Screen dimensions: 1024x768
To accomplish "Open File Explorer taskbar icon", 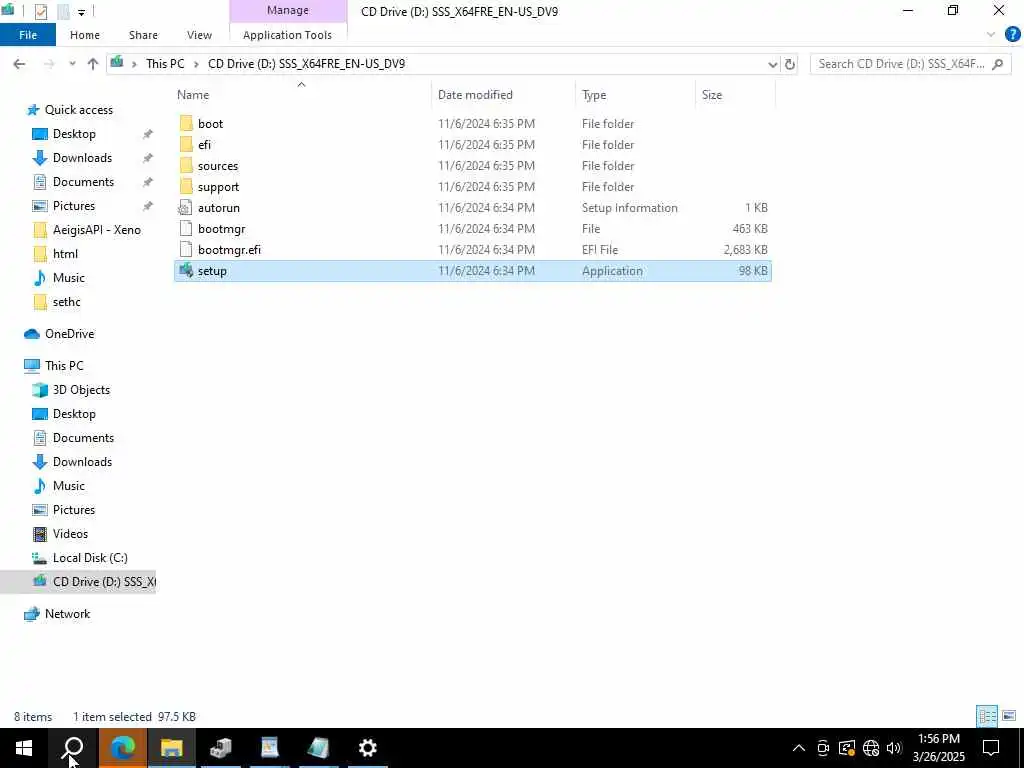I will point(171,748).
